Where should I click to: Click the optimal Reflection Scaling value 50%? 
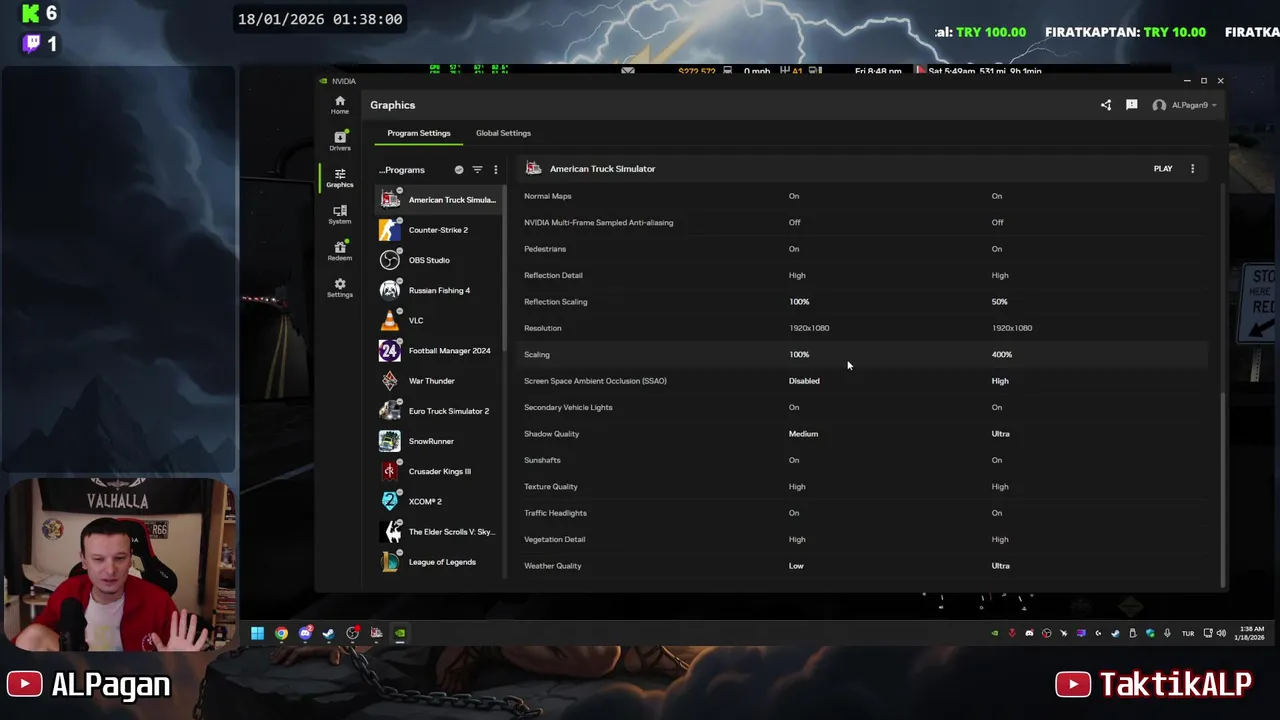pos(1000,301)
